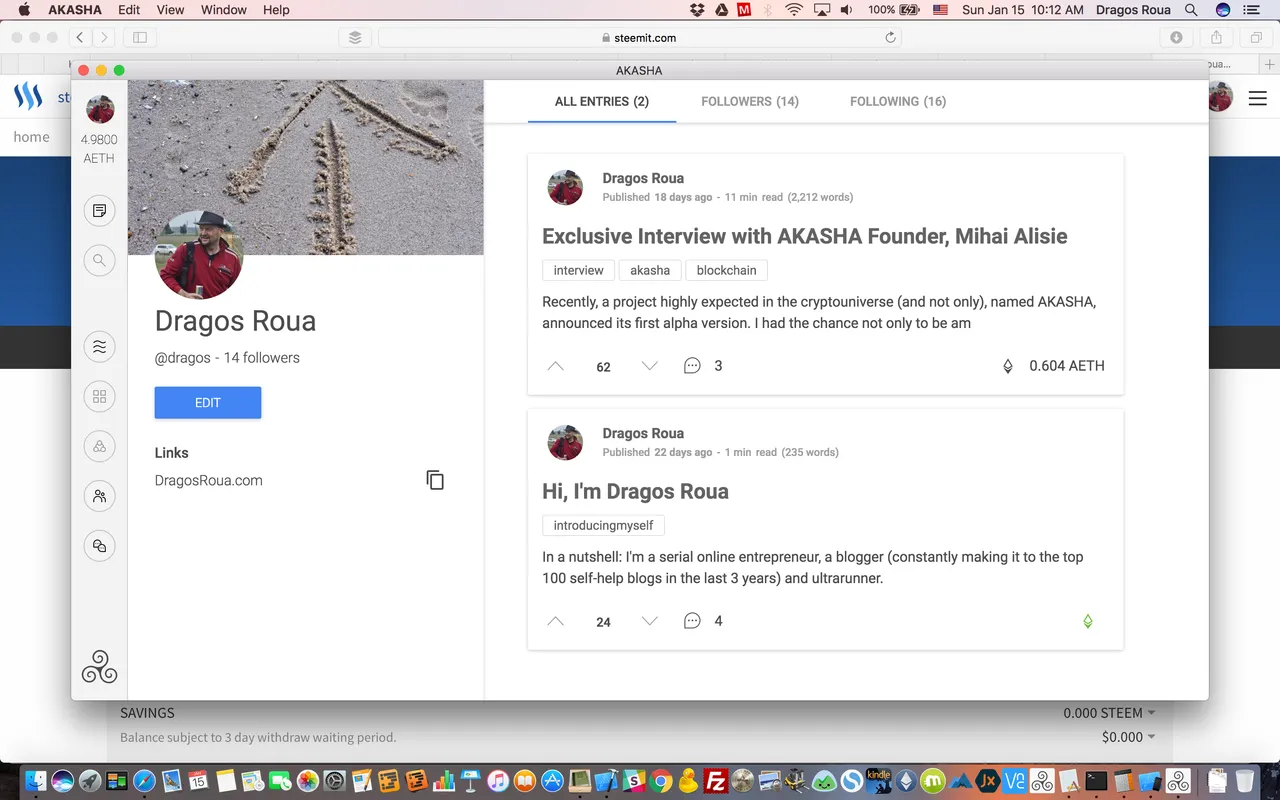Open the AKASHA application menu

(73, 10)
